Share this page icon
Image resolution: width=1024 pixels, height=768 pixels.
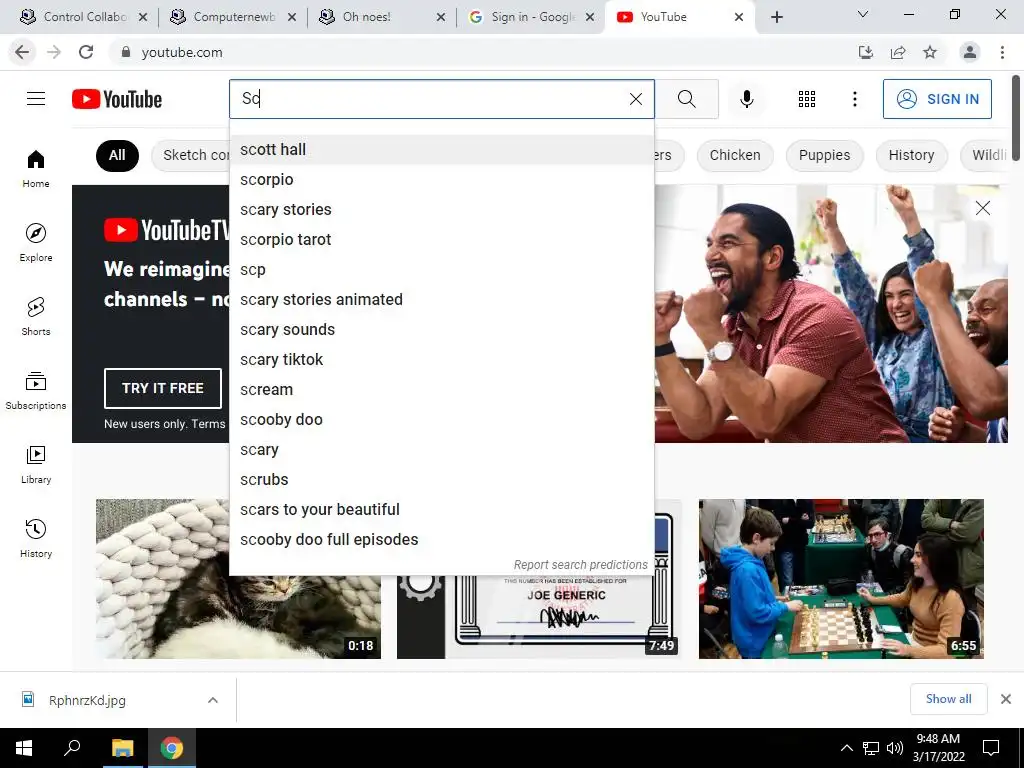click(x=898, y=52)
